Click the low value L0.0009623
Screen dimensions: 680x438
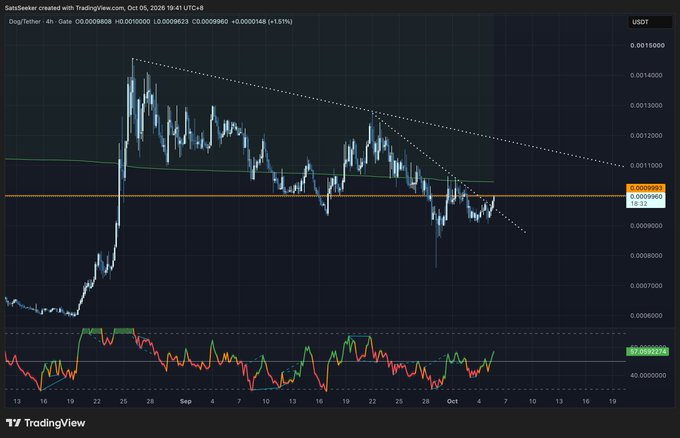pos(171,21)
